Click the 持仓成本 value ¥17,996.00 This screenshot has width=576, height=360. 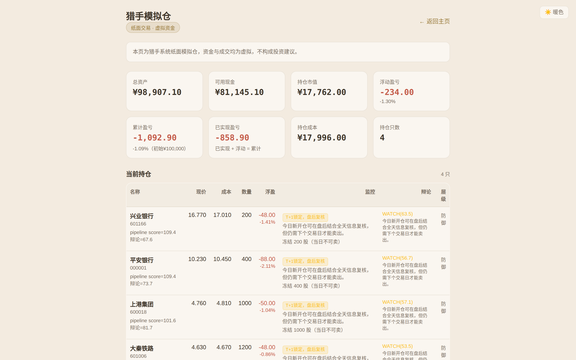point(321,138)
